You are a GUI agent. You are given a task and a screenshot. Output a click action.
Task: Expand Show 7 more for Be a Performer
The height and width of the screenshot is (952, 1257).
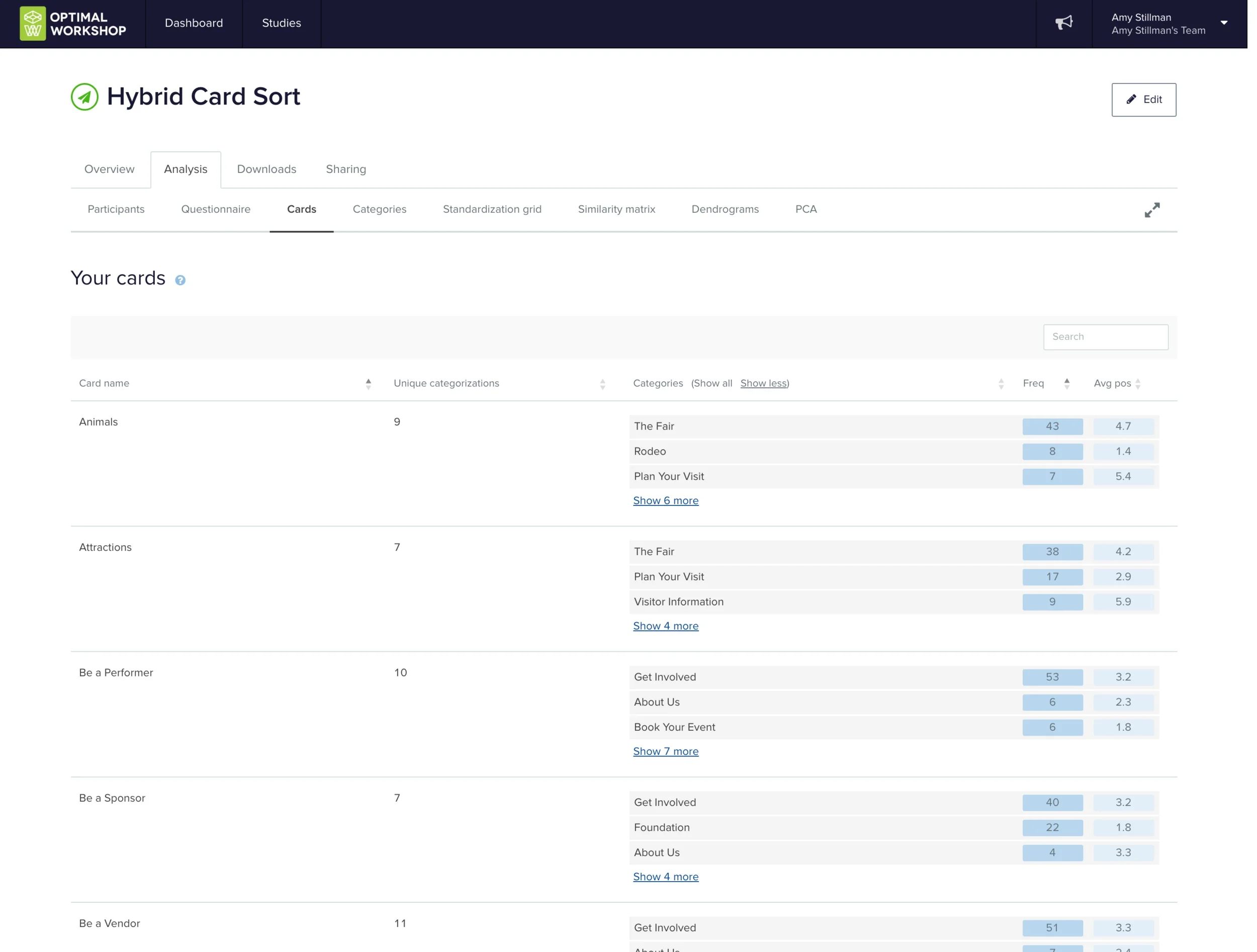coord(665,751)
